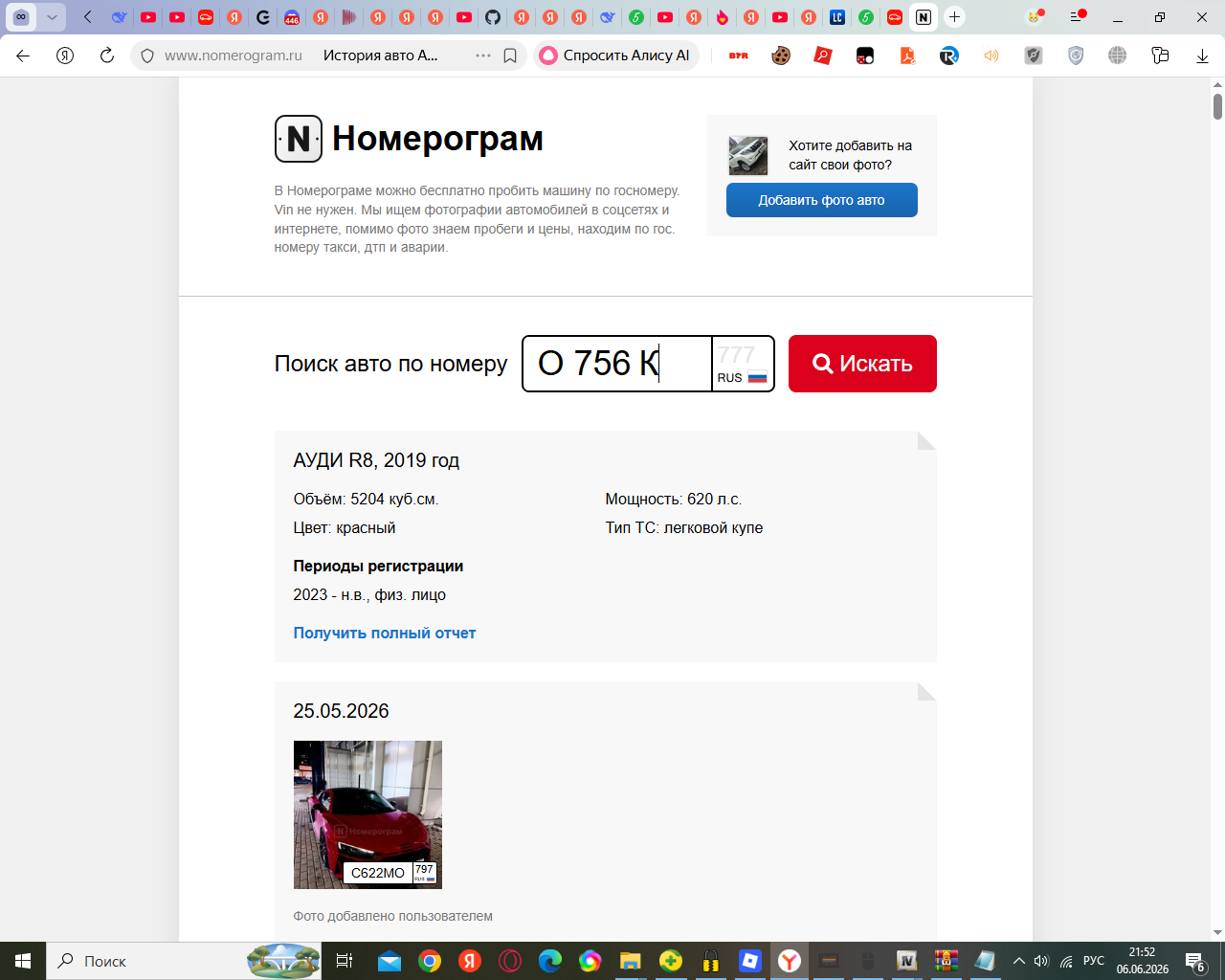Image resolution: width=1225 pixels, height=980 pixels.
Task: Launch Microsoft Edge from the taskbar
Action: point(550,961)
